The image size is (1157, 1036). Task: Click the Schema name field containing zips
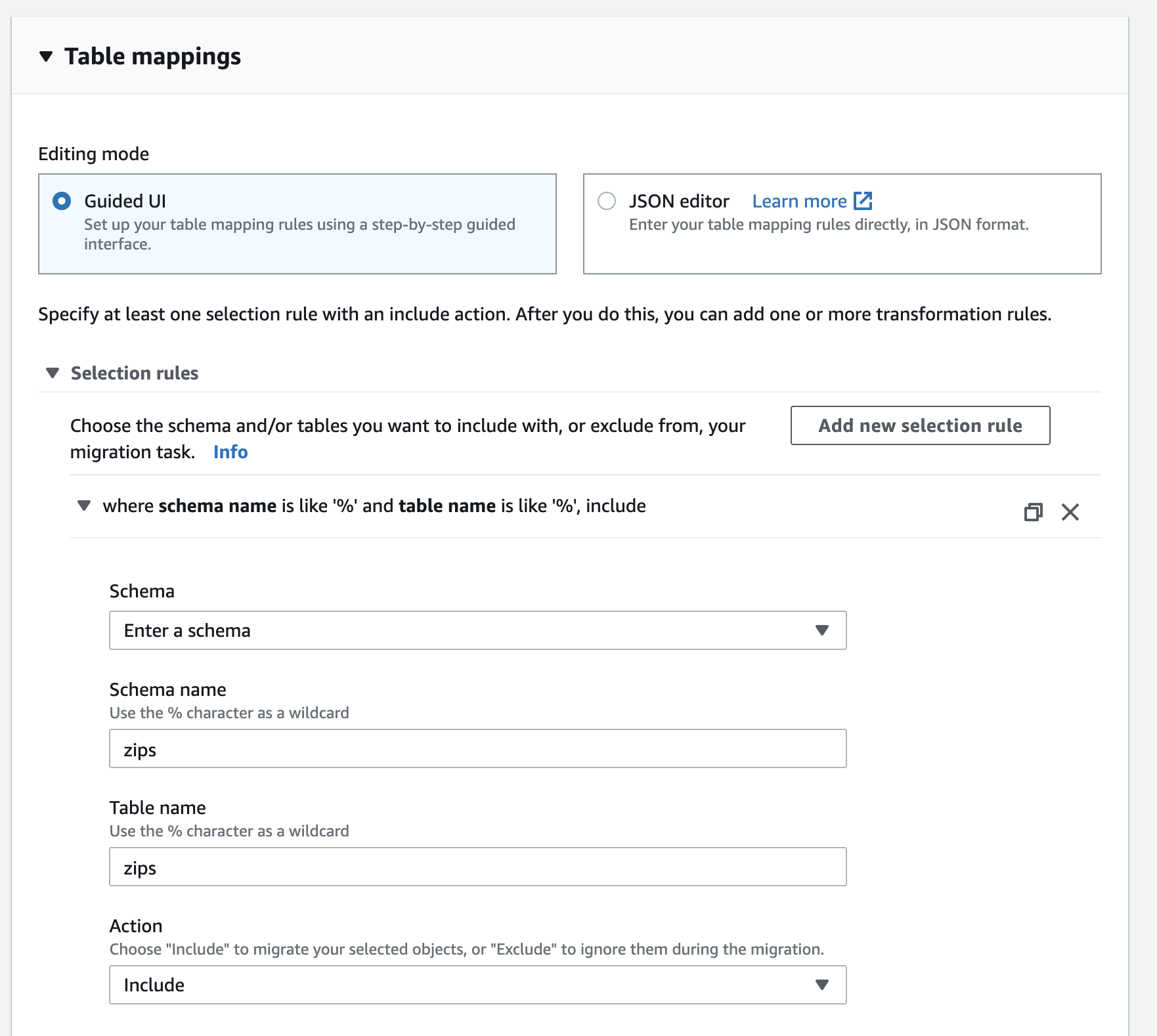(x=477, y=748)
